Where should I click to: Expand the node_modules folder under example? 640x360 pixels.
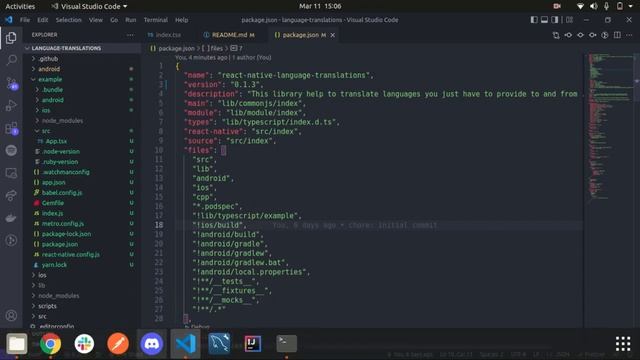[82, 120]
